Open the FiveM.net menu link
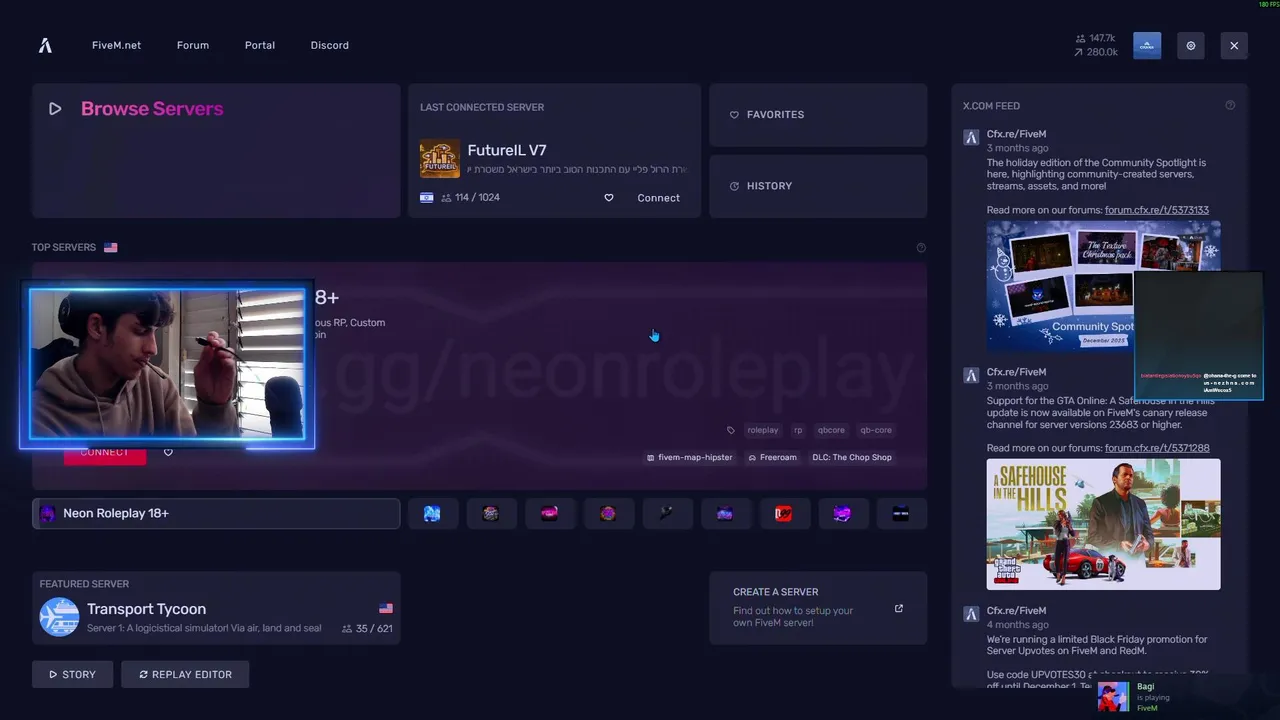Image resolution: width=1280 pixels, height=720 pixels. click(116, 45)
